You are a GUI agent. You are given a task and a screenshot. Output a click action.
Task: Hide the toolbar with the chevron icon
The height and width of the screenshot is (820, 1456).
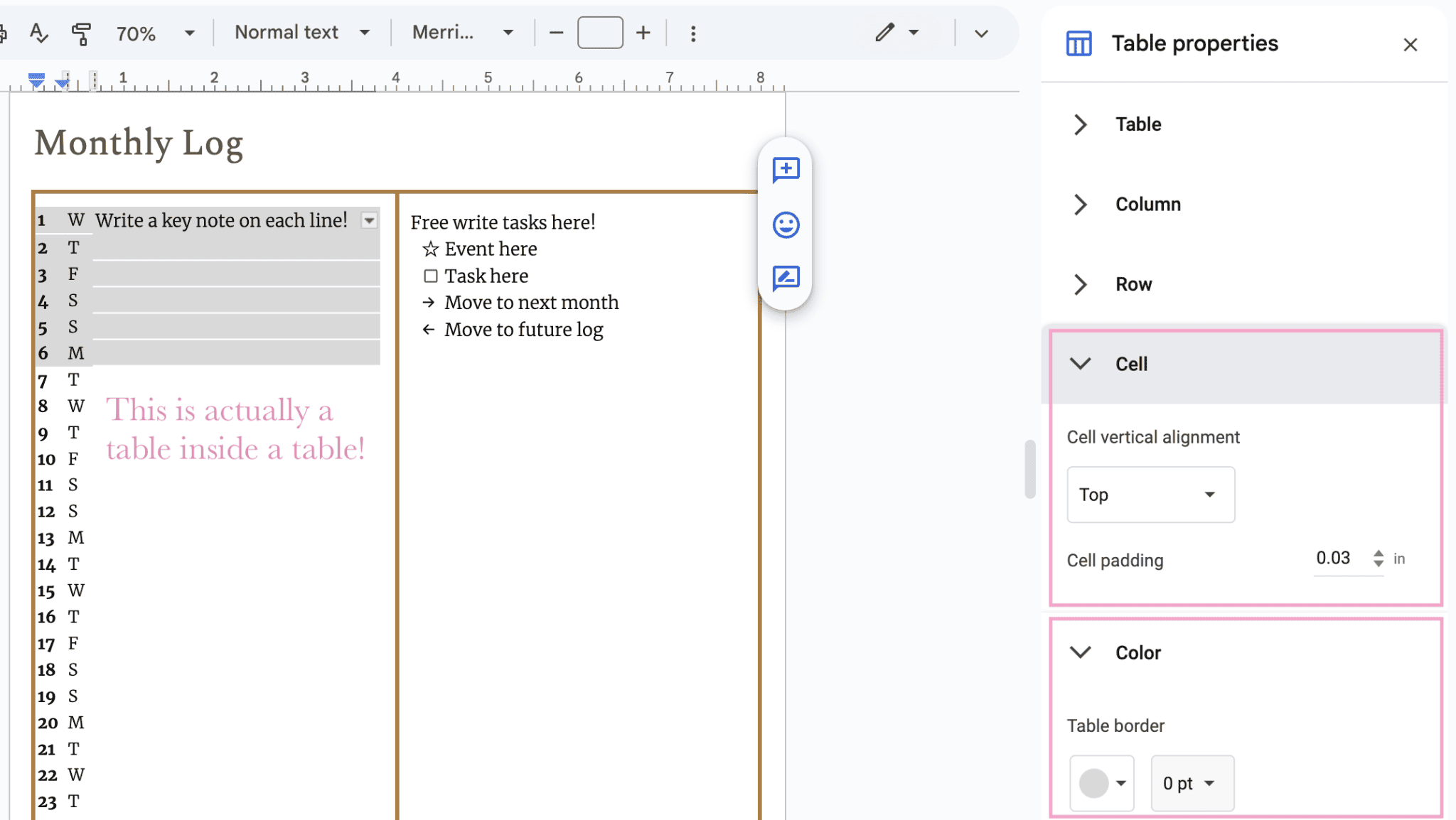coord(982,33)
